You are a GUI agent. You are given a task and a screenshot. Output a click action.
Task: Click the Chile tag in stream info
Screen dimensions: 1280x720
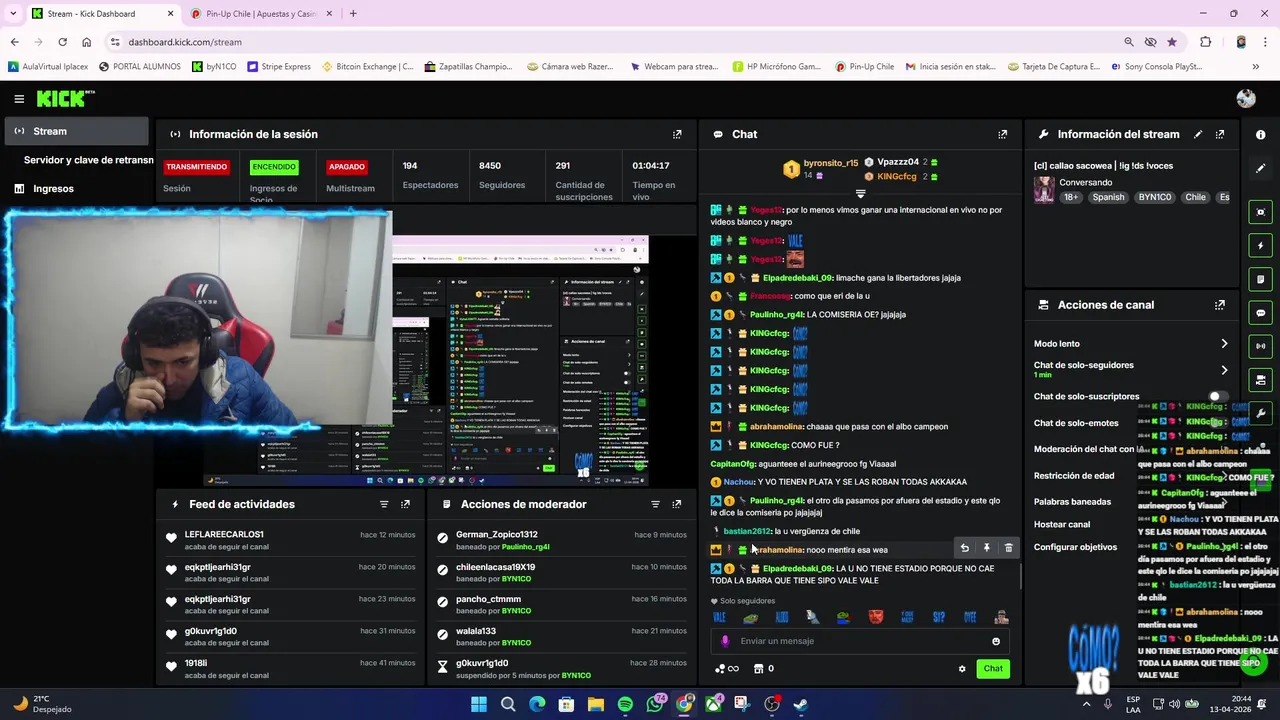point(1195,198)
